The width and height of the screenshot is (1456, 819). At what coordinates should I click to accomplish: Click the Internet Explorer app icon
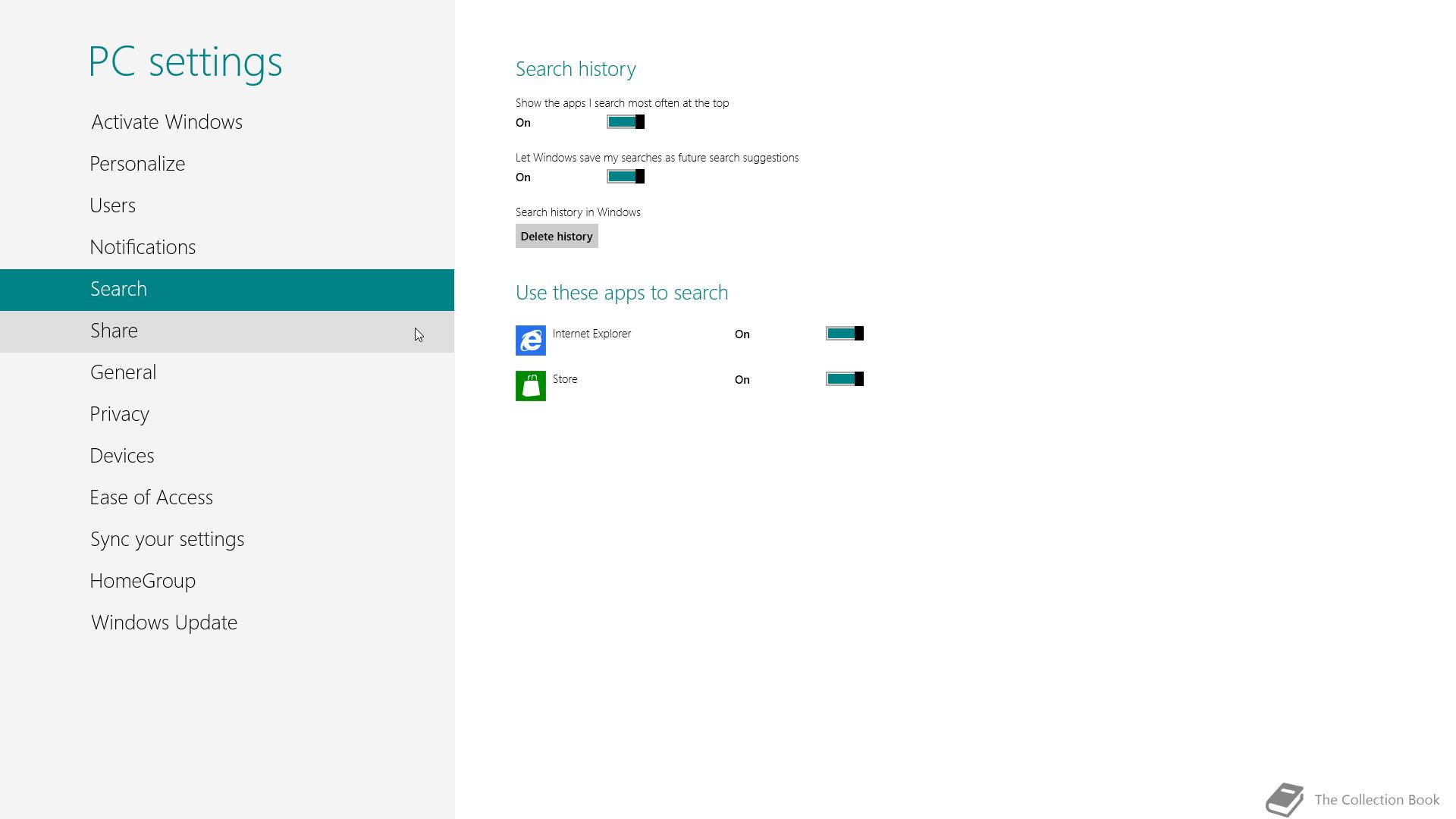tap(530, 340)
